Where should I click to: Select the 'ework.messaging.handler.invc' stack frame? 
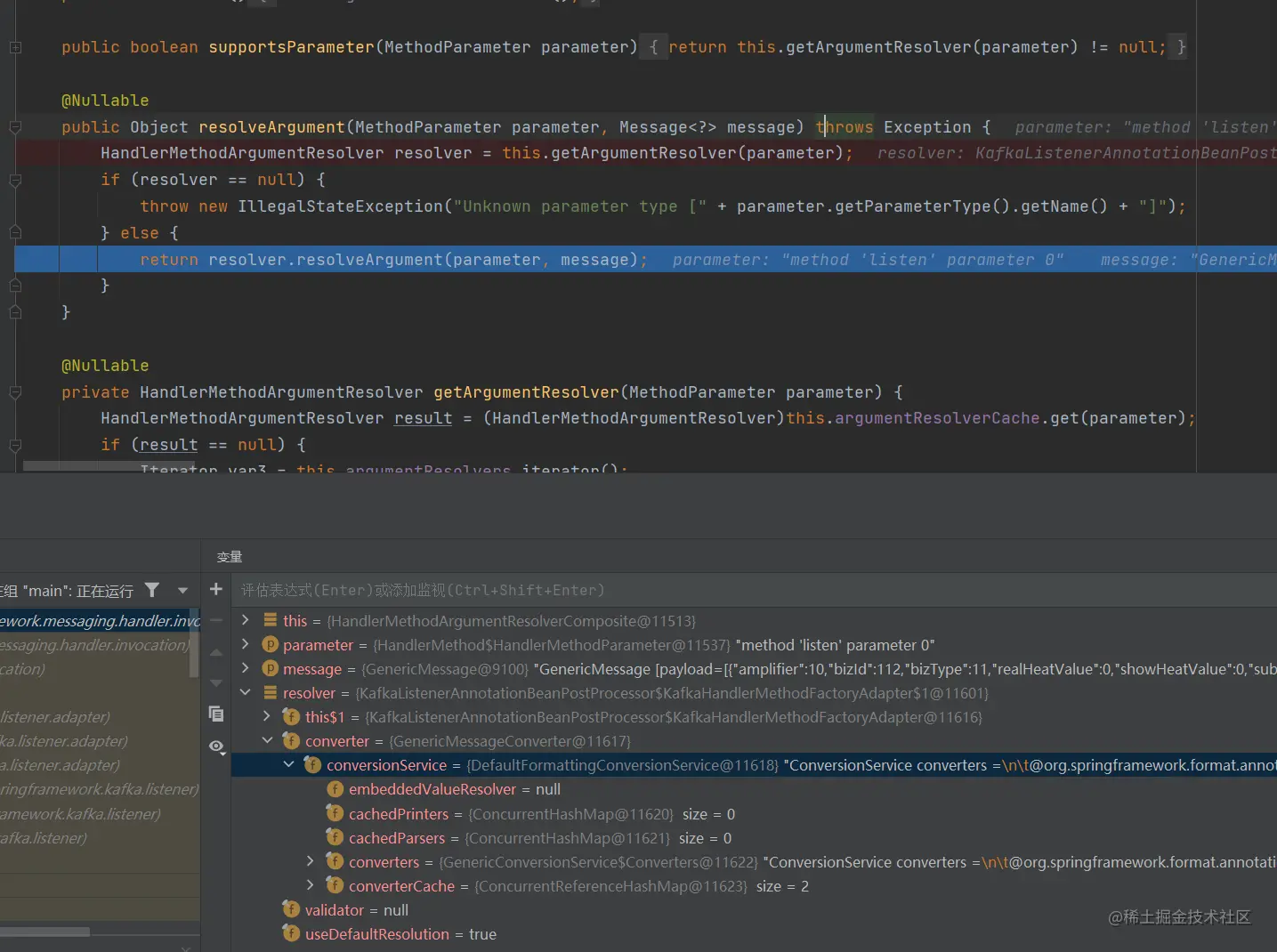click(x=100, y=620)
